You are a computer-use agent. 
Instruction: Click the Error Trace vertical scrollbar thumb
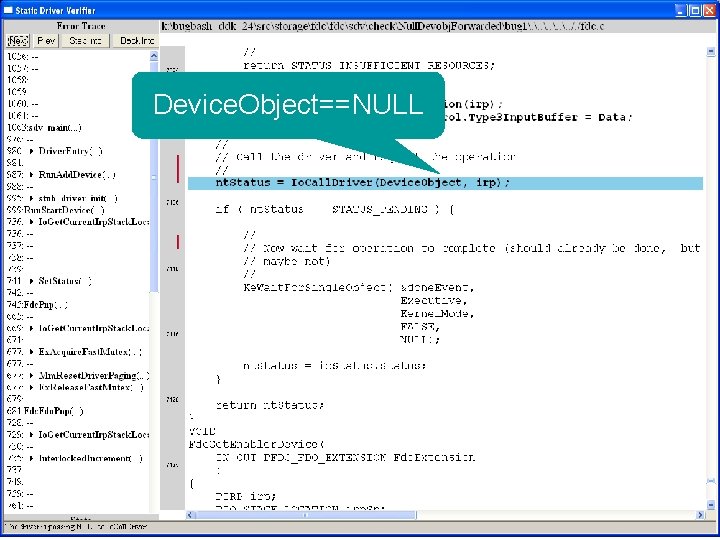click(154, 177)
